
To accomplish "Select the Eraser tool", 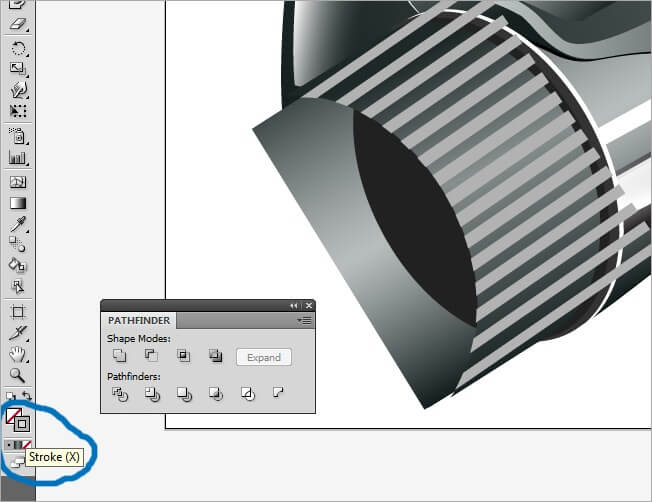I will coord(18,24).
